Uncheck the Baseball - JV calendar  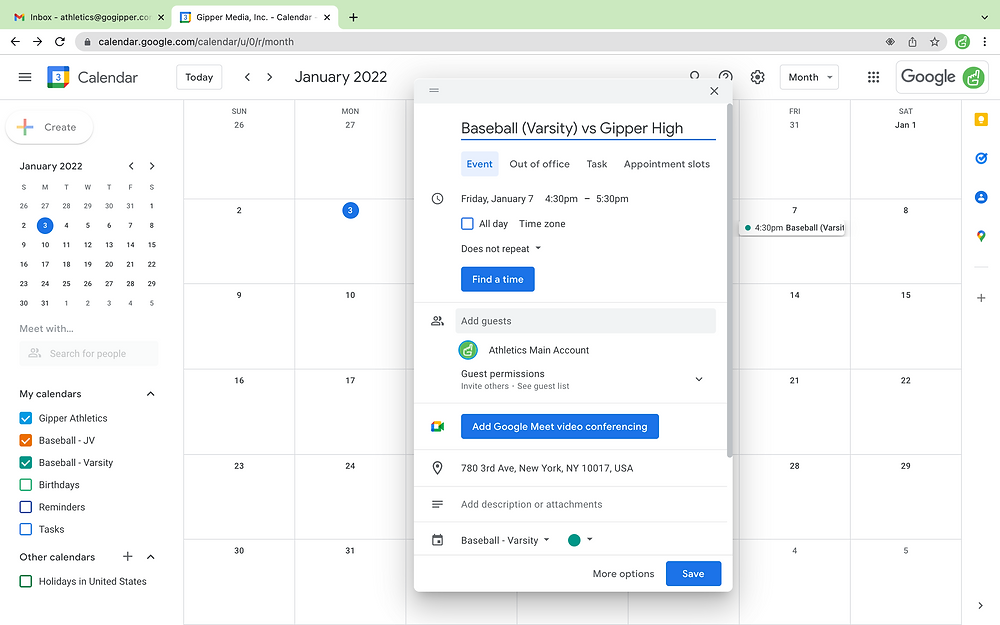25,439
